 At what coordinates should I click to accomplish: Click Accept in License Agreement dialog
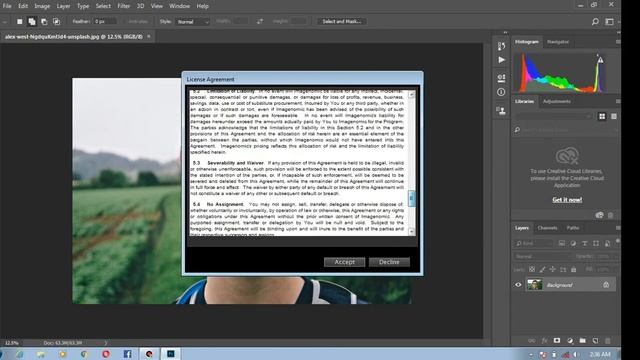[344, 262]
